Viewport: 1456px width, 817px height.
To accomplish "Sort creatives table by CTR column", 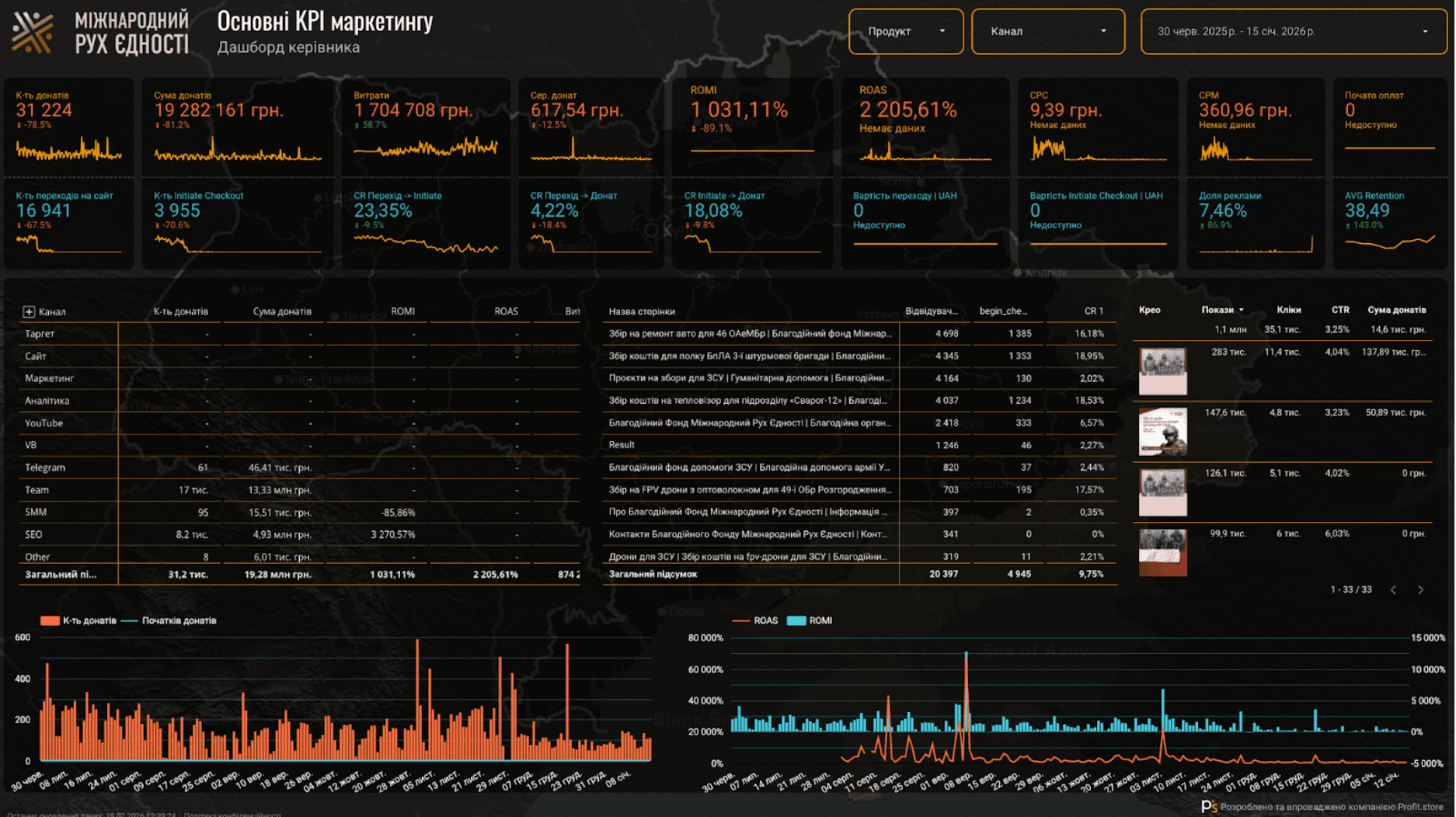I will [1339, 310].
